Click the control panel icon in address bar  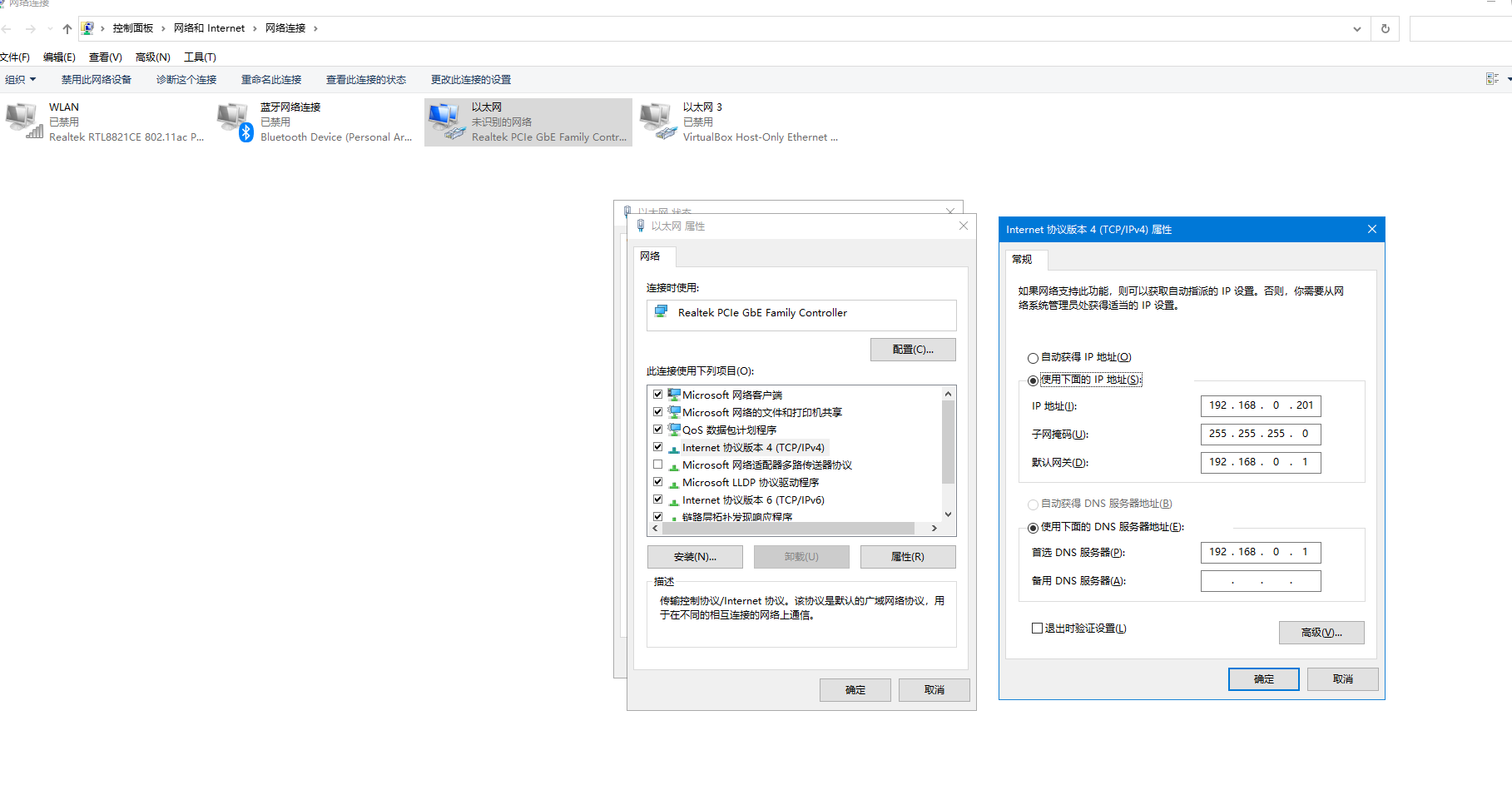point(87,28)
